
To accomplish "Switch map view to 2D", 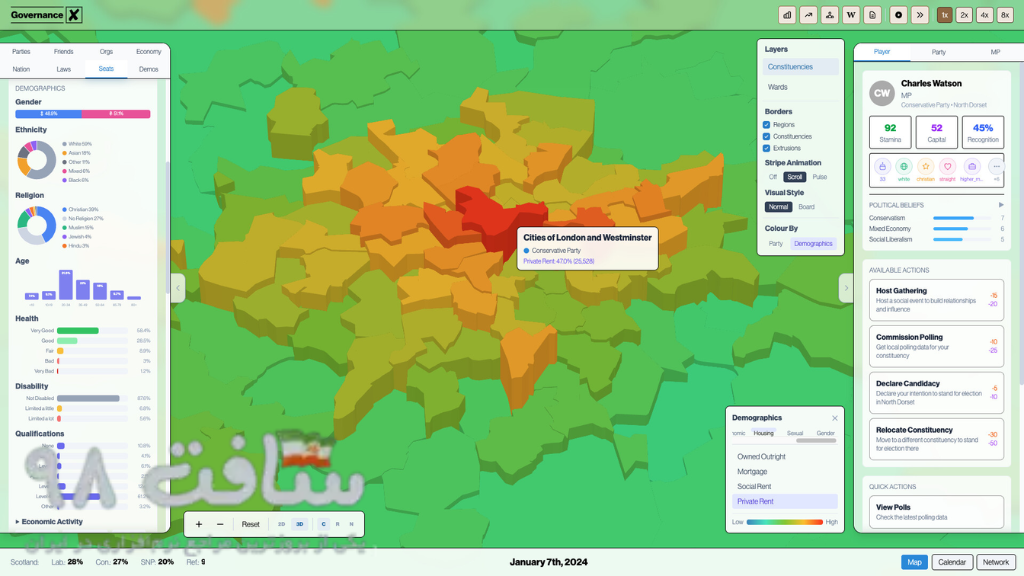I will [x=281, y=524].
